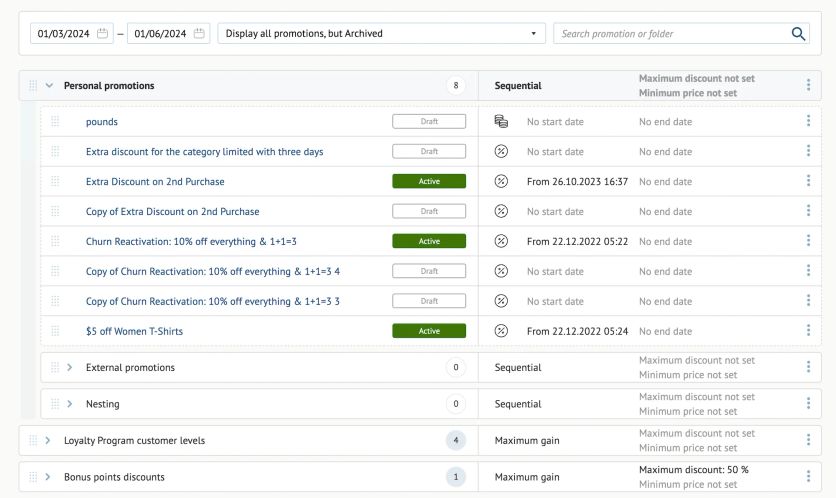The image size is (836, 498).
Task: Expand Bonus points discounts folder
Action: tap(47, 477)
